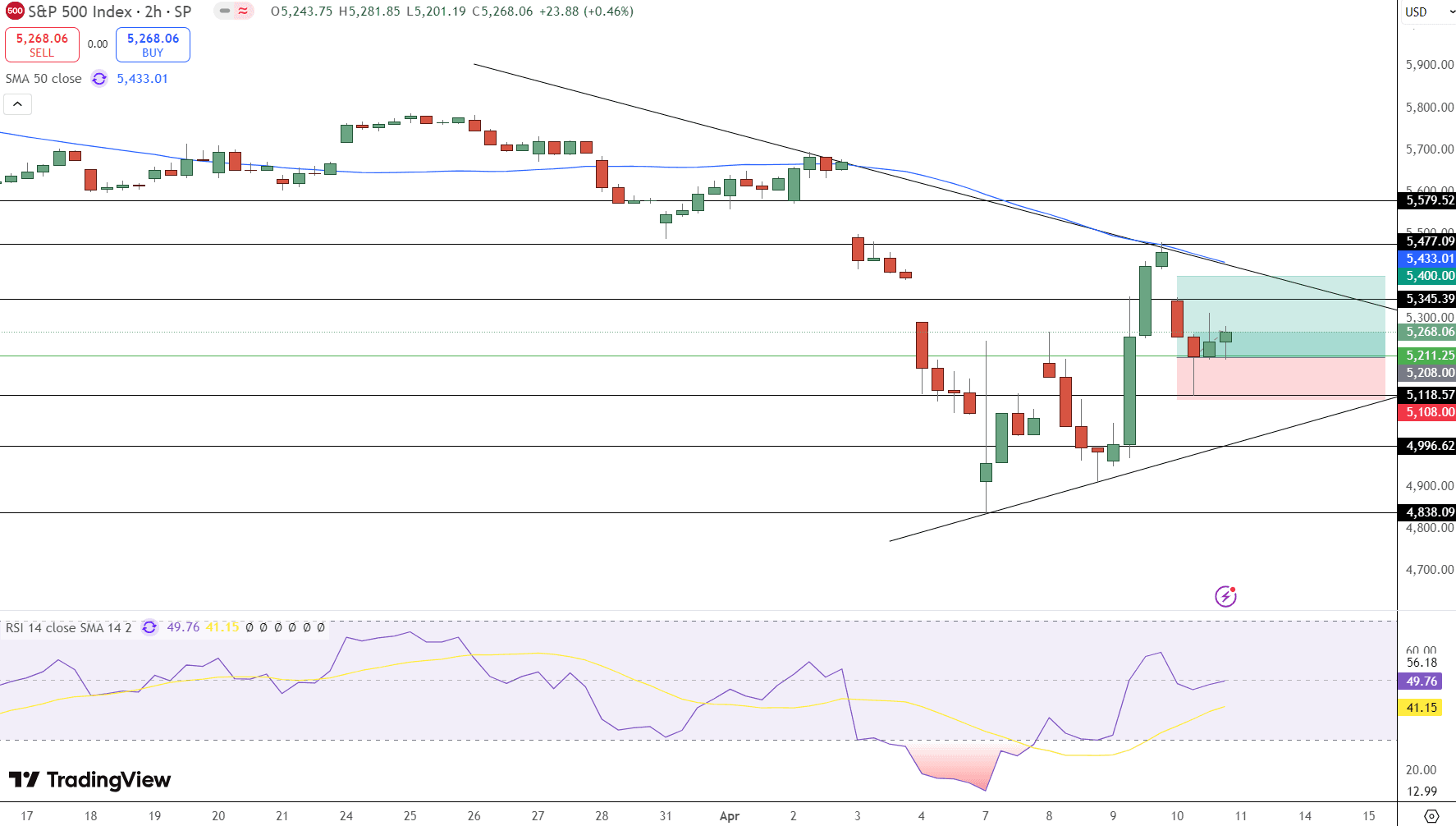1456x826 pixels.
Task: Click the low price L5,201.19
Action: click(x=436, y=11)
